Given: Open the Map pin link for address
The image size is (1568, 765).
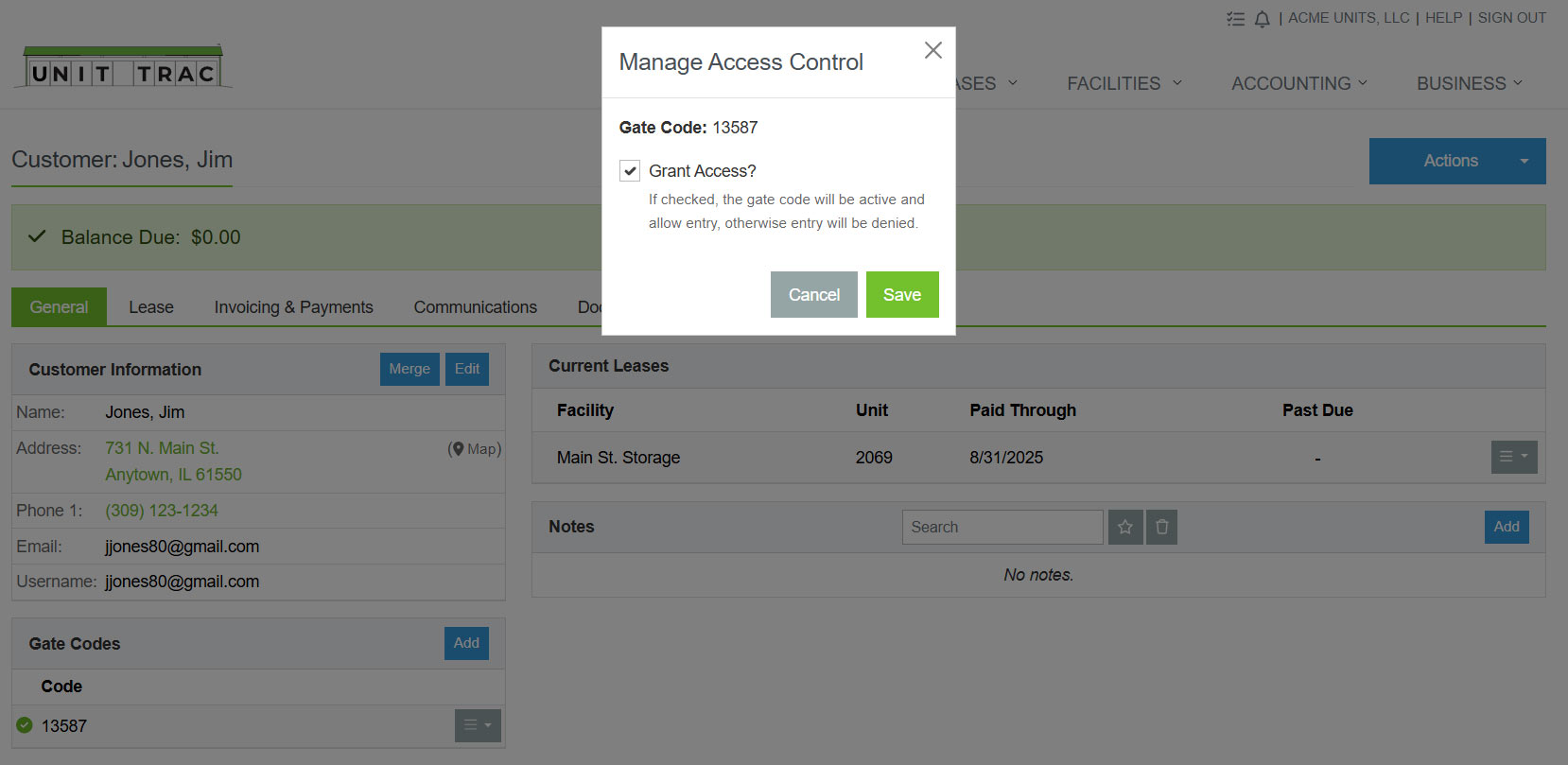Looking at the screenshot, I should point(475,449).
